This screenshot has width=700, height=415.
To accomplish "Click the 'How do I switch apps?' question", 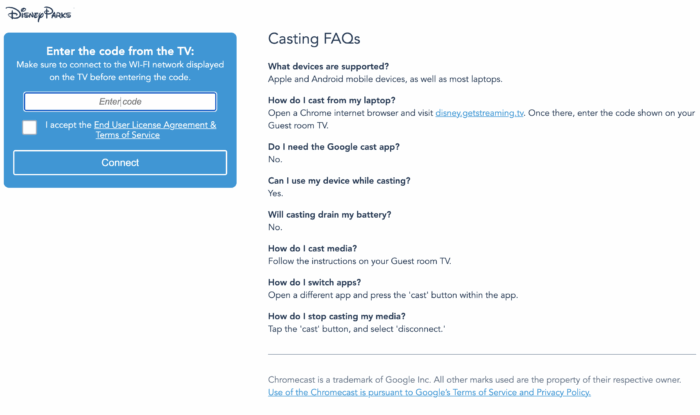I will [x=314, y=282].
